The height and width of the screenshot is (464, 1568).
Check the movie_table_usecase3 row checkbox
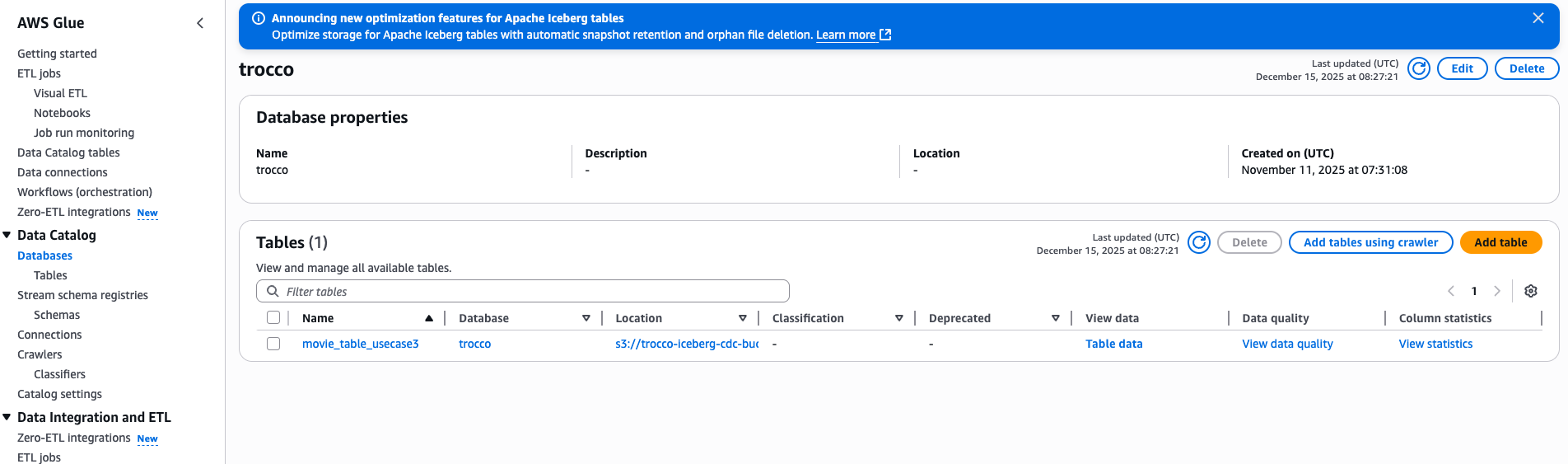tap(273, 344)
